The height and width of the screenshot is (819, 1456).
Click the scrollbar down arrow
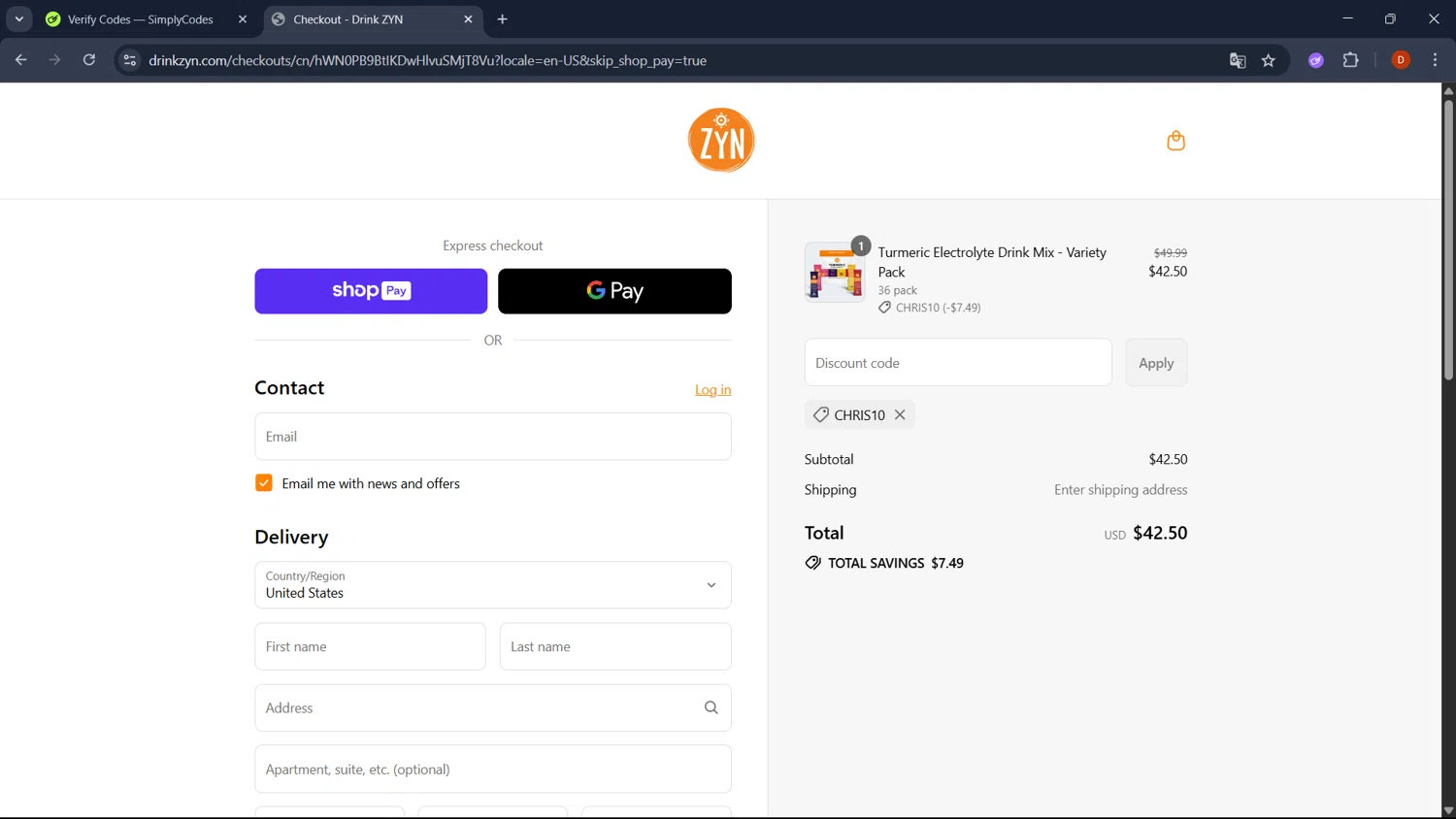(1448, 810)
